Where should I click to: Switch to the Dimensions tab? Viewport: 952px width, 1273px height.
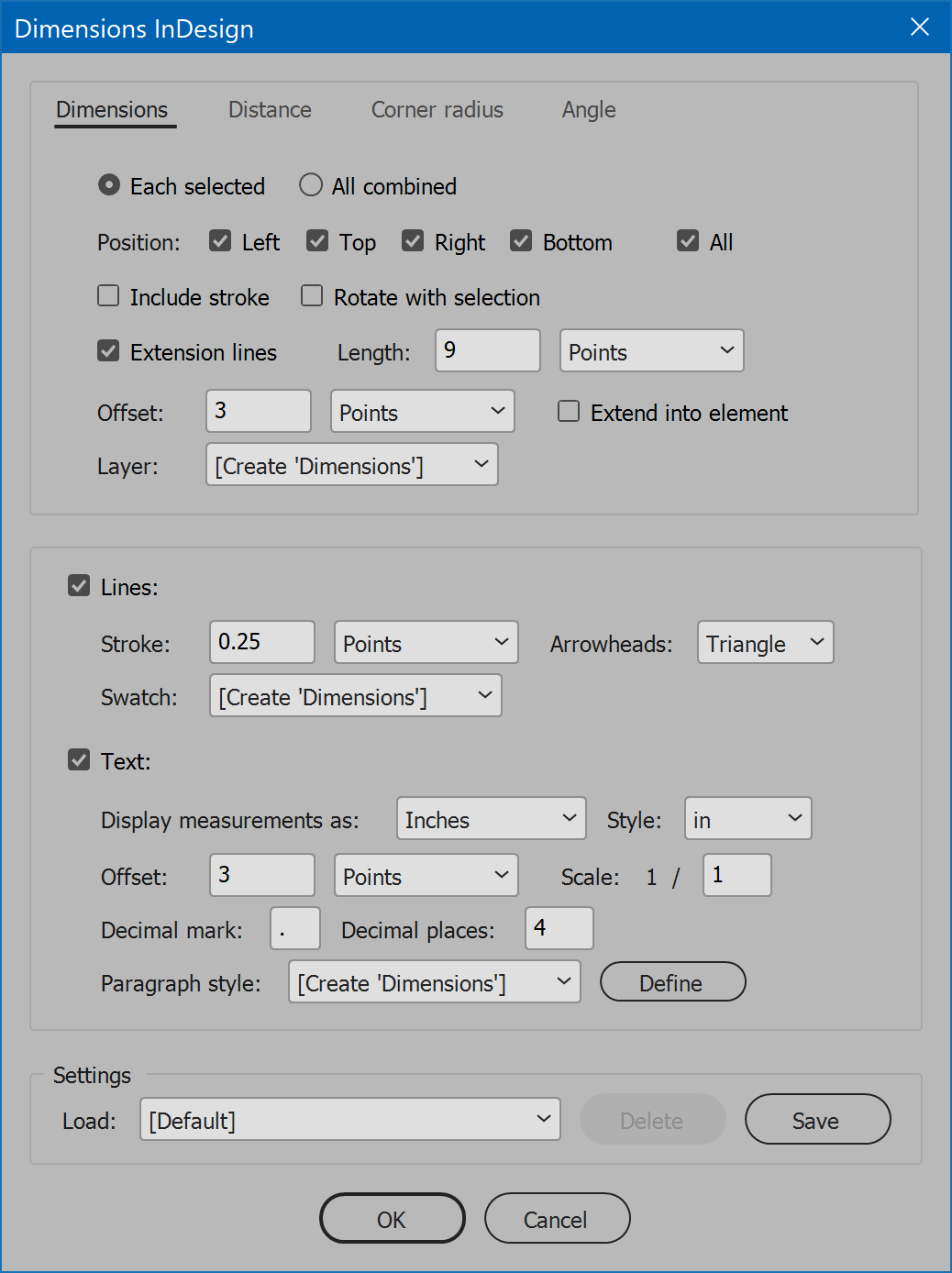[x=112, y=110]
